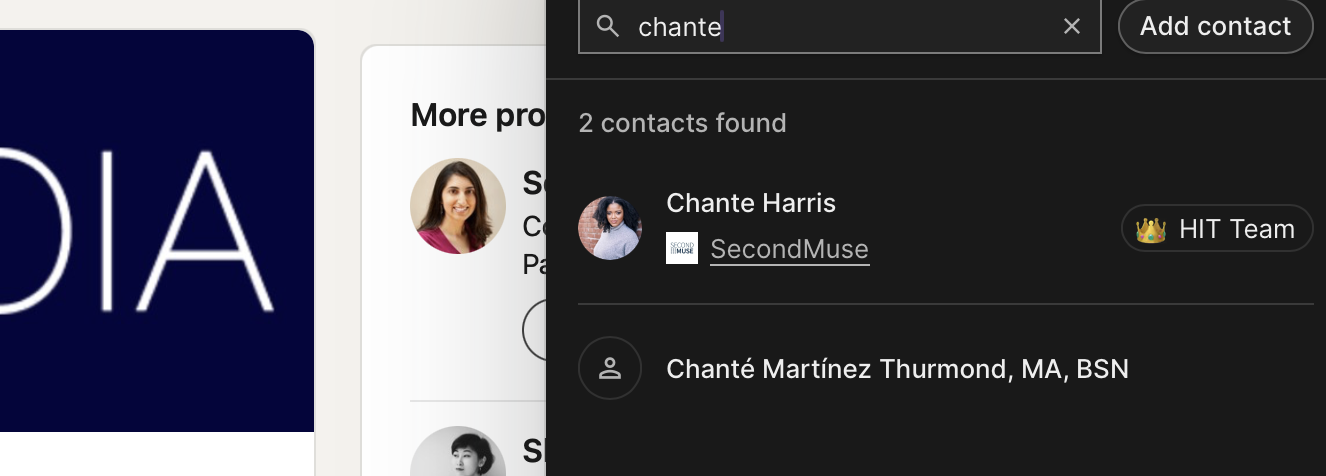
Task: Focus the contact search field containing "chante"
Action: tap(840, 27)
